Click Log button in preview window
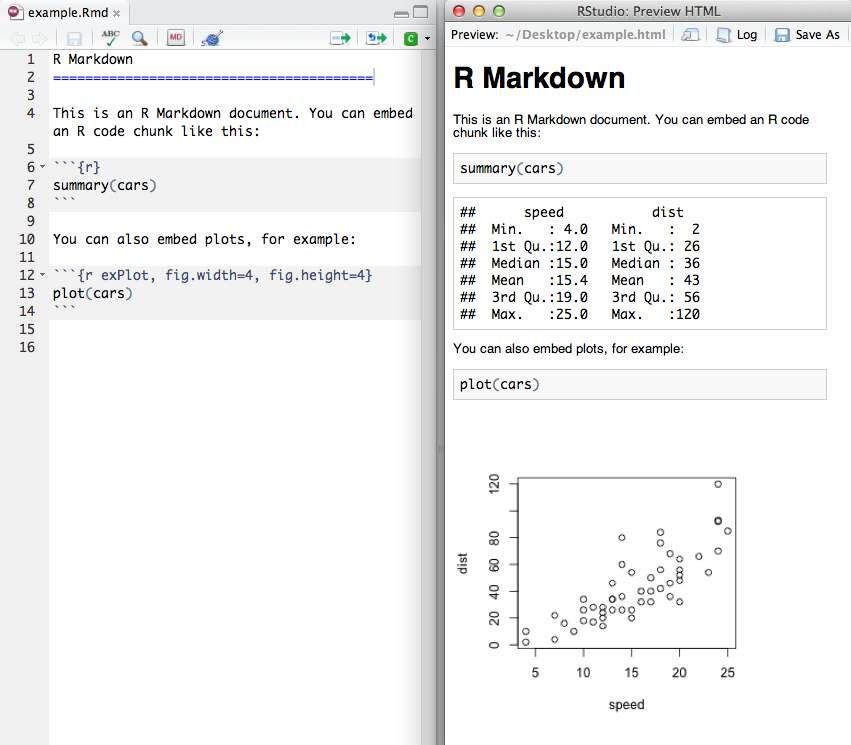 coord(737,35)
